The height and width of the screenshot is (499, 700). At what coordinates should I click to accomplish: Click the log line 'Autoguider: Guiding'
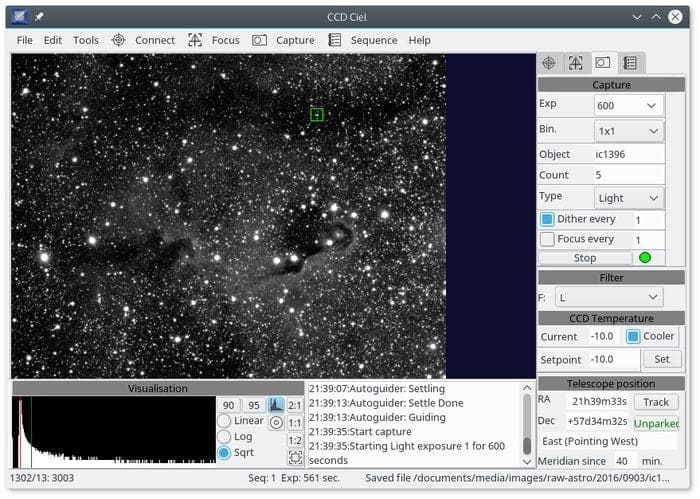[x=377, y=417]
